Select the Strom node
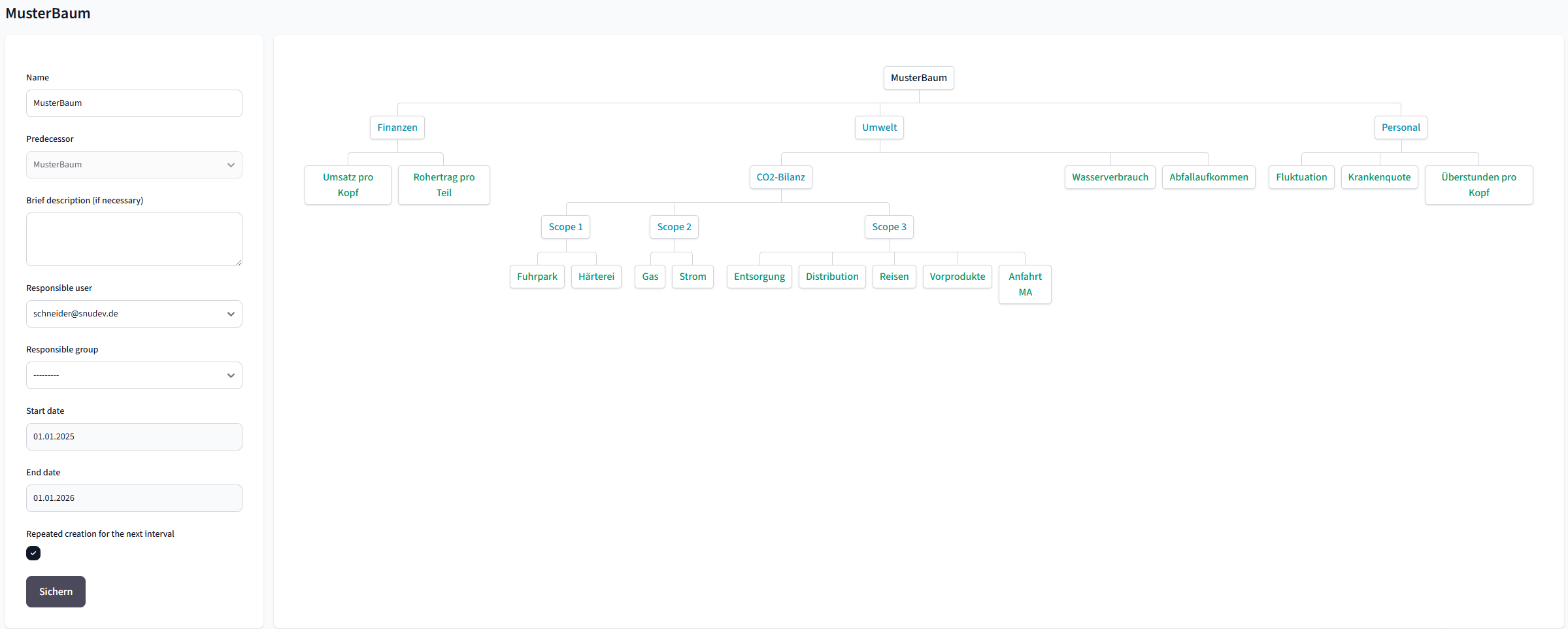Screen dimensions: 1568x629 [x=693, y=277]
